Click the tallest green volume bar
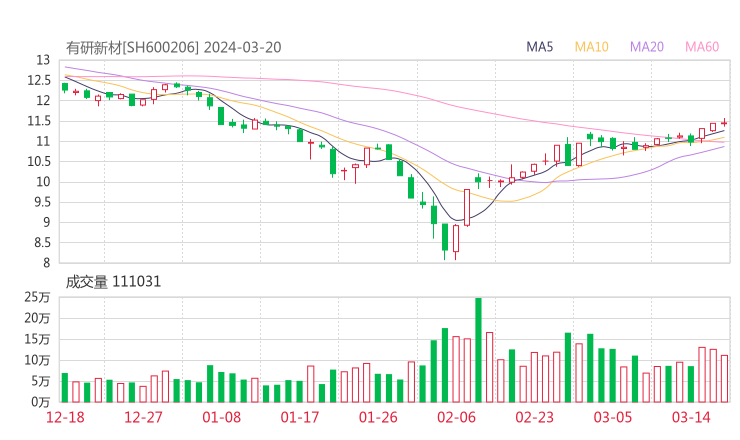The width and height of the screenshot is (740, 440). pyautogui.click(x=478, y=350)
